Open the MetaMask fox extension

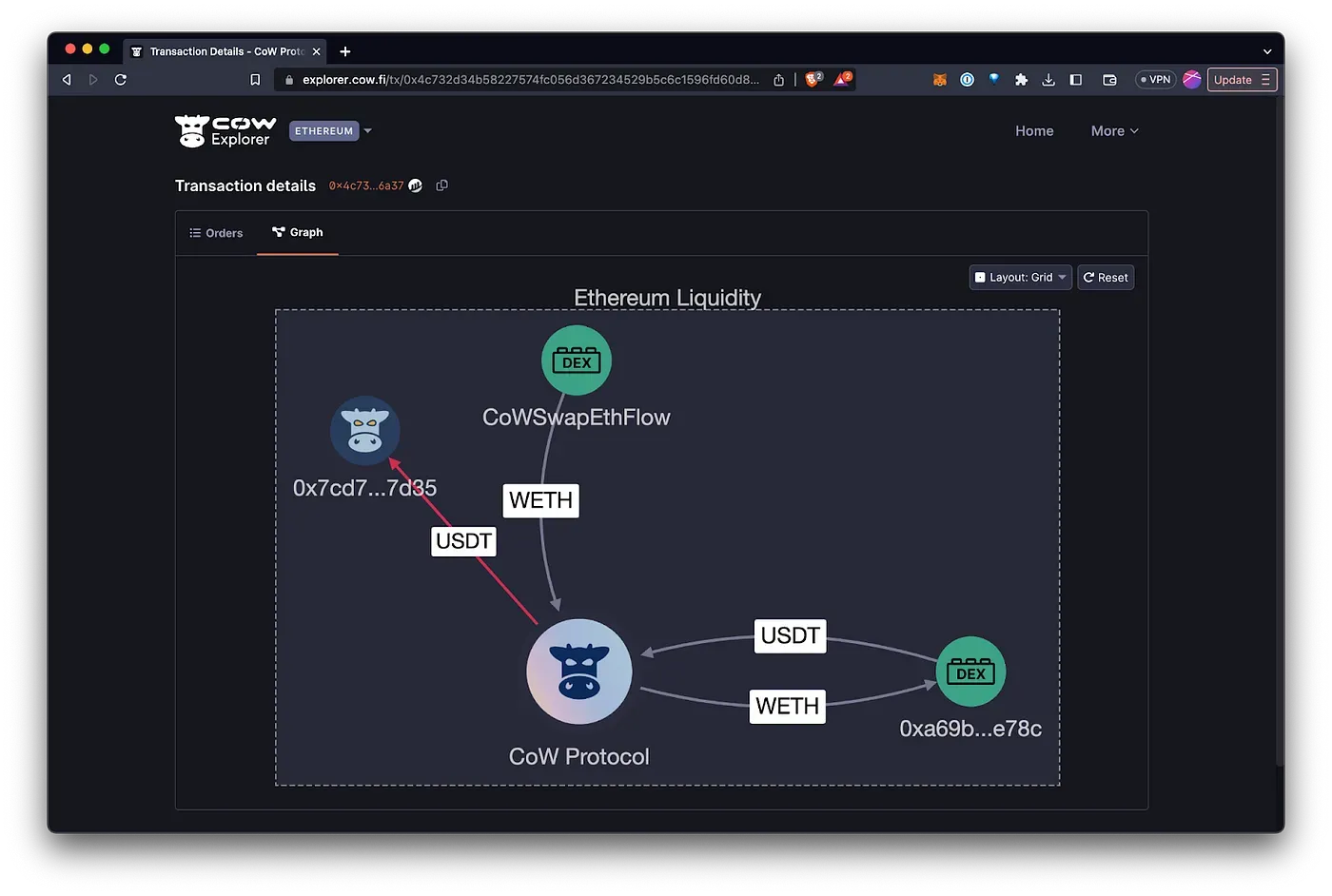(x=940, y=80)
